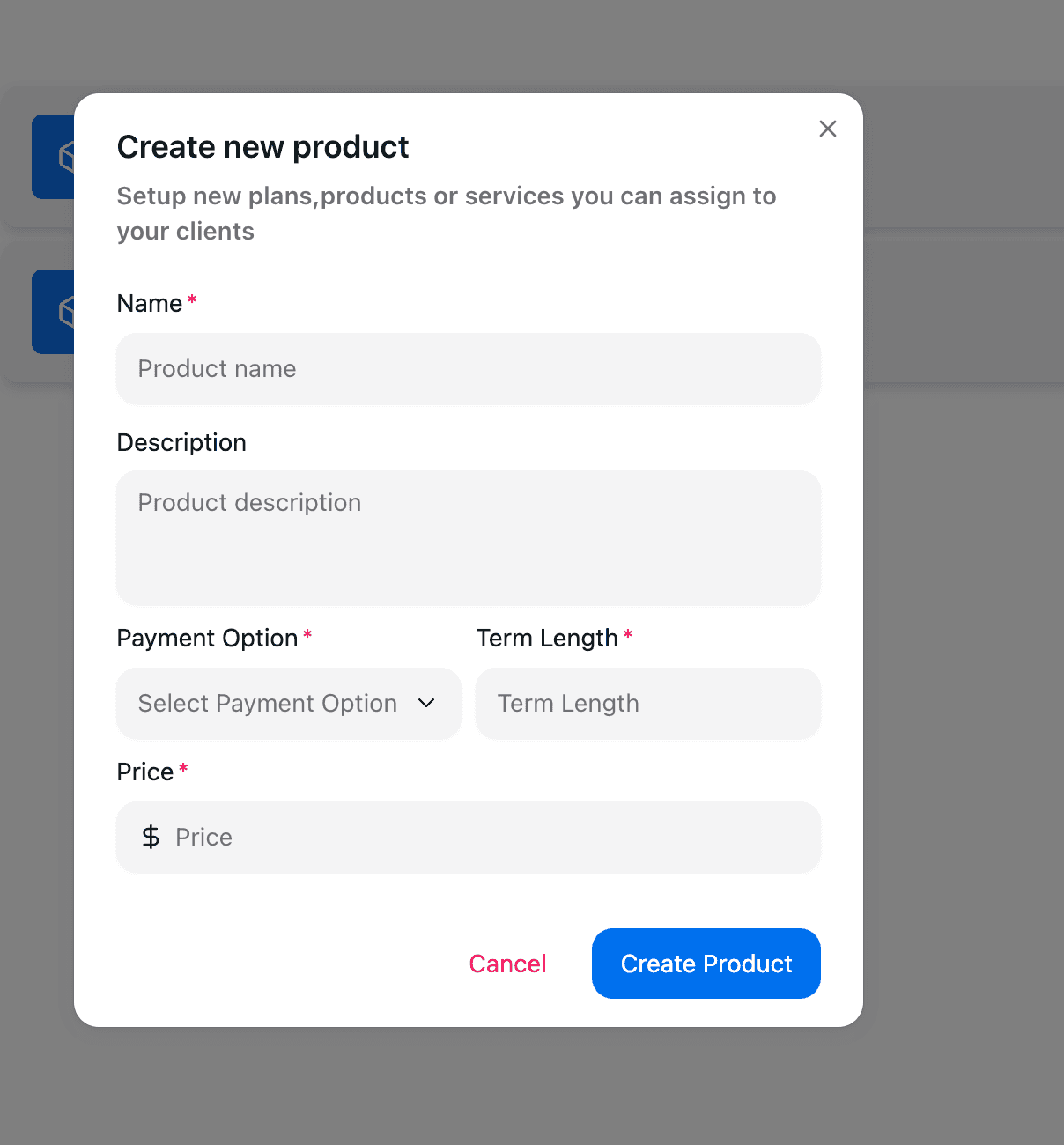The width and height of the screenshot is (1064, 1145).
Task: Open the Select Payment Option dropdown
Action: tap(288, 704)
